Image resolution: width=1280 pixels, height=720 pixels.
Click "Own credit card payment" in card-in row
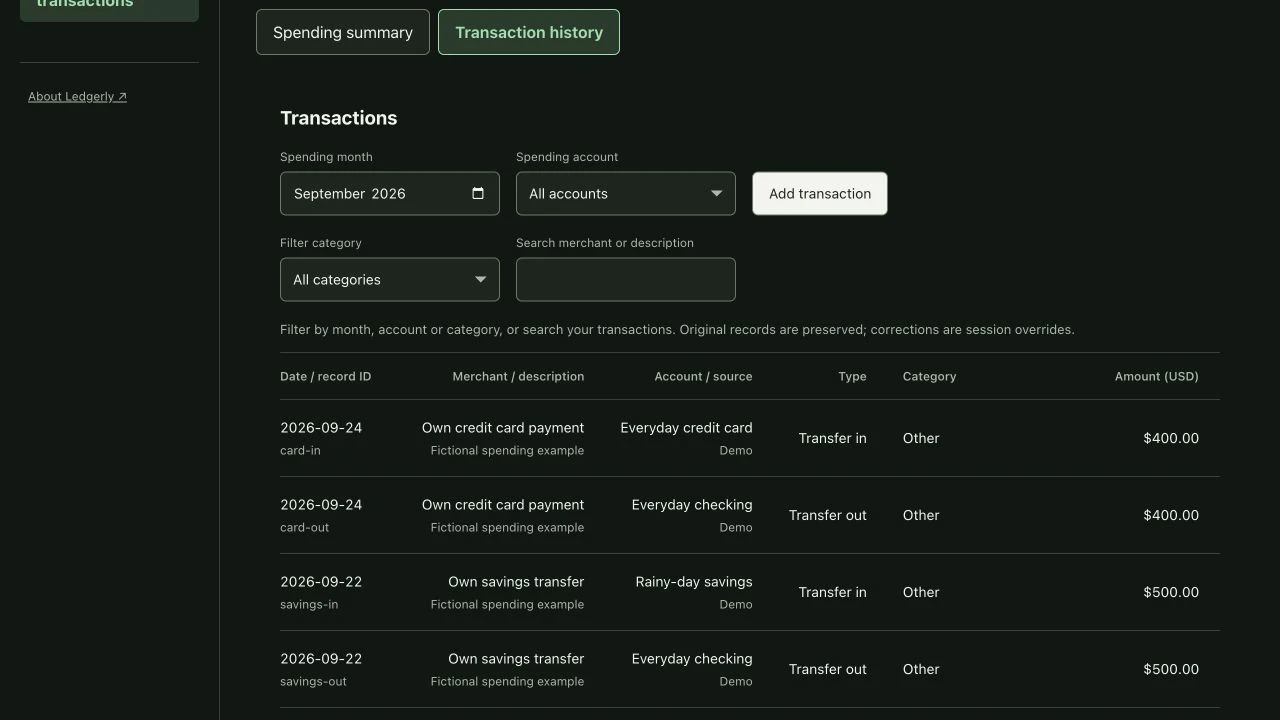tap(503, 428)
